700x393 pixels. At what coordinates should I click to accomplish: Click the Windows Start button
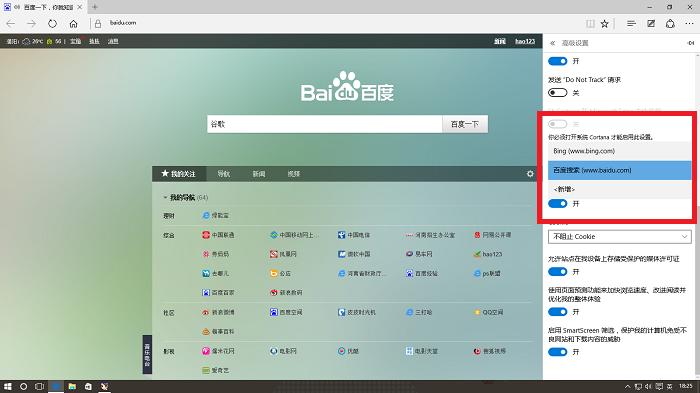coord(8,386)
